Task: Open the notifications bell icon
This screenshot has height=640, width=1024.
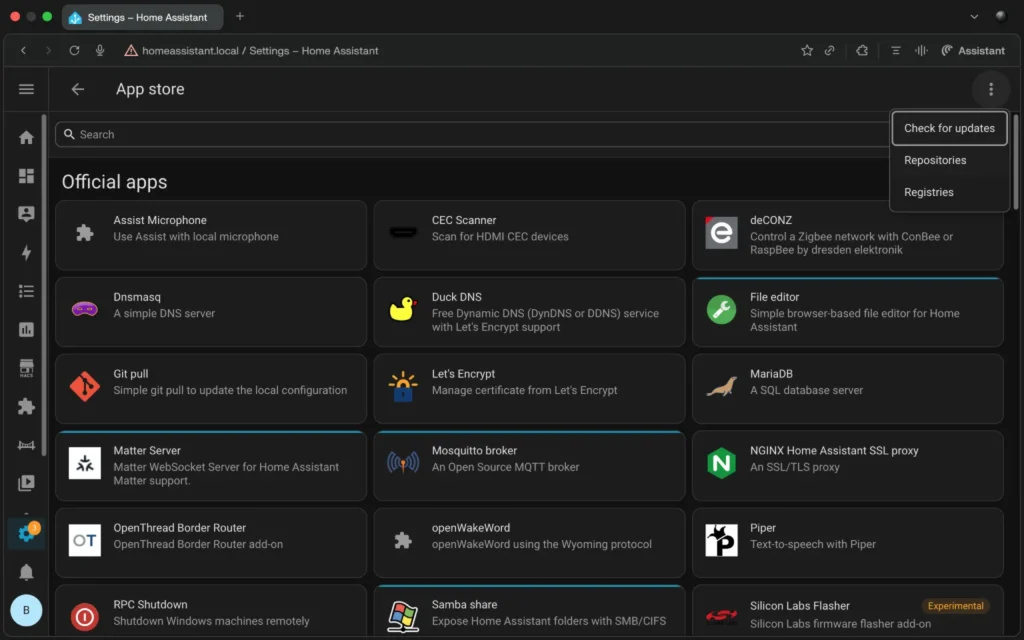Action: (26, 572)
